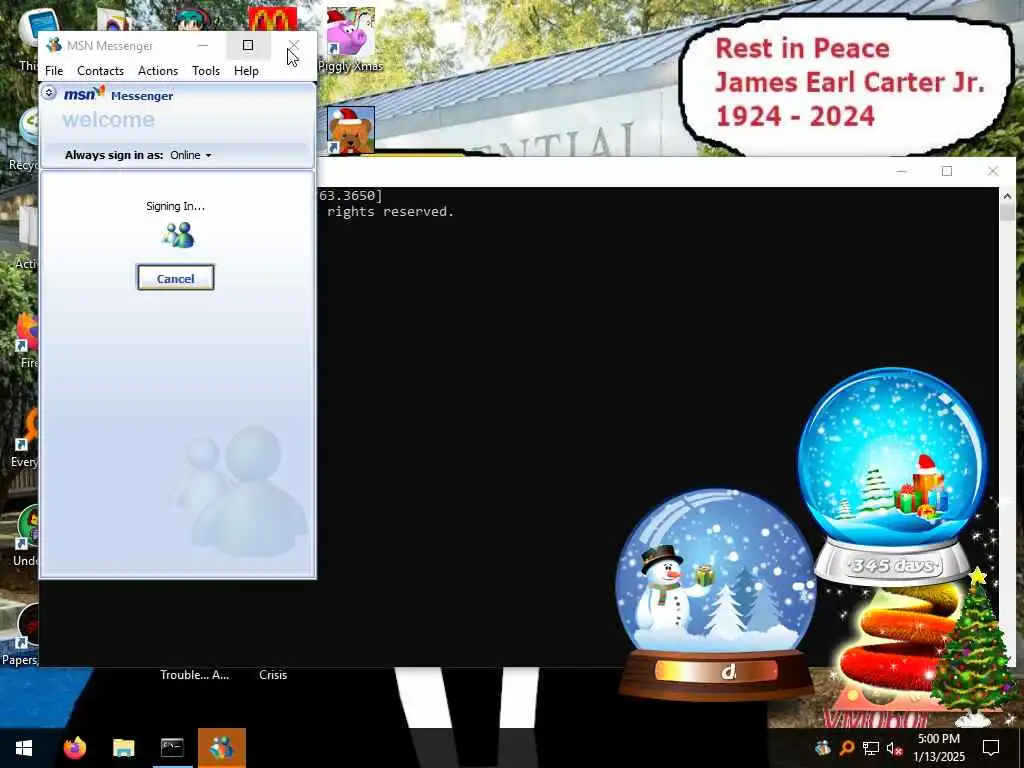Open the Actions menu
Viewport: 1024px width, 768px height.
click(157, 71)
